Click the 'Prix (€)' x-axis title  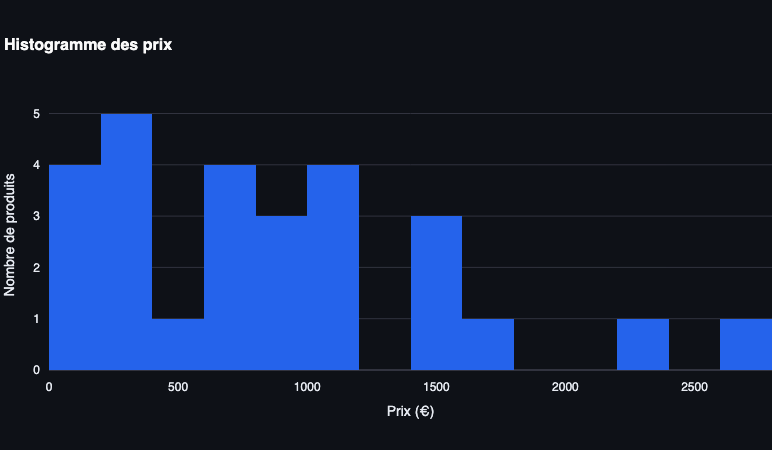[411, 411]
